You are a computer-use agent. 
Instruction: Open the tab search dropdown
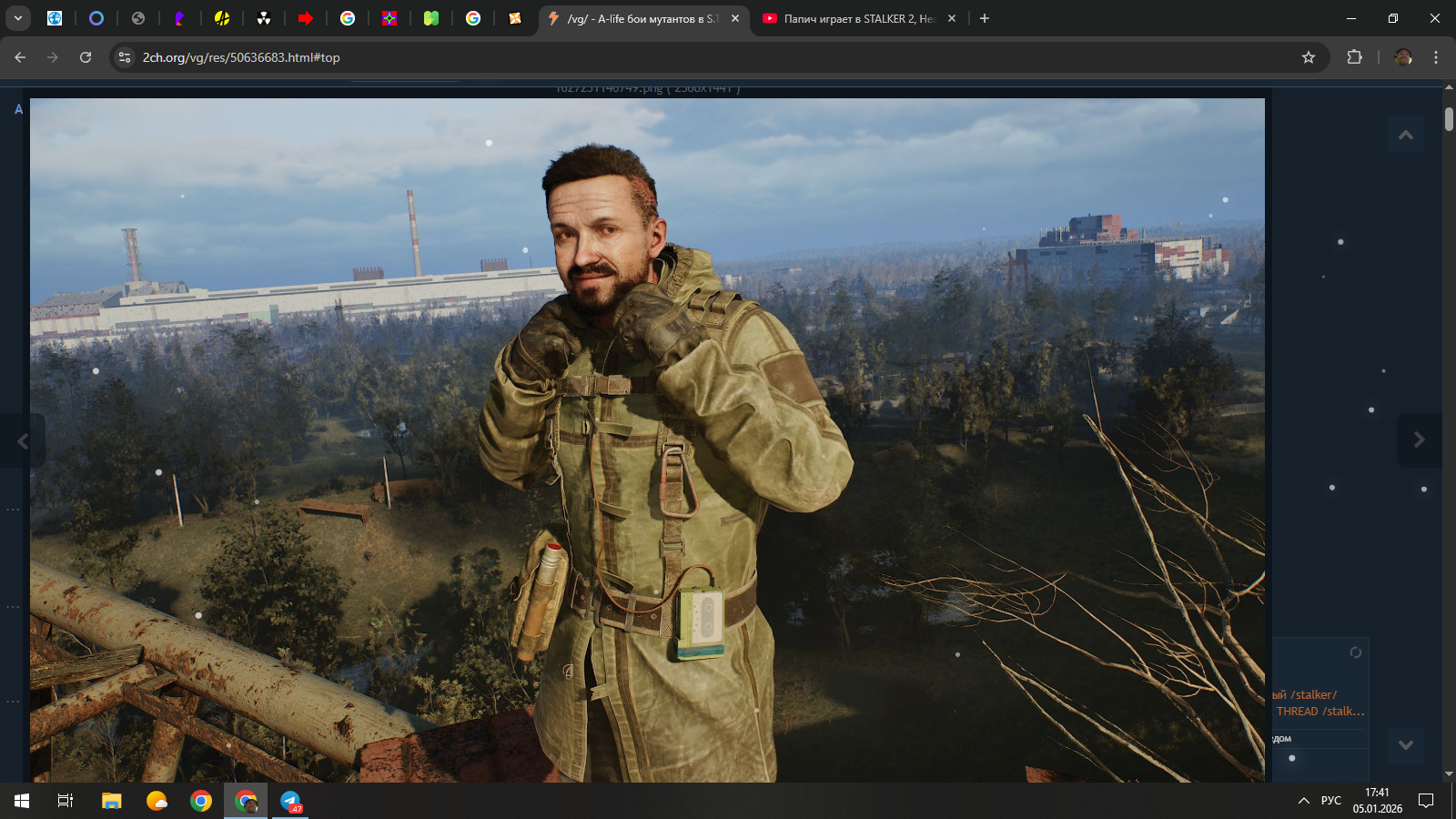click(17, 18)
